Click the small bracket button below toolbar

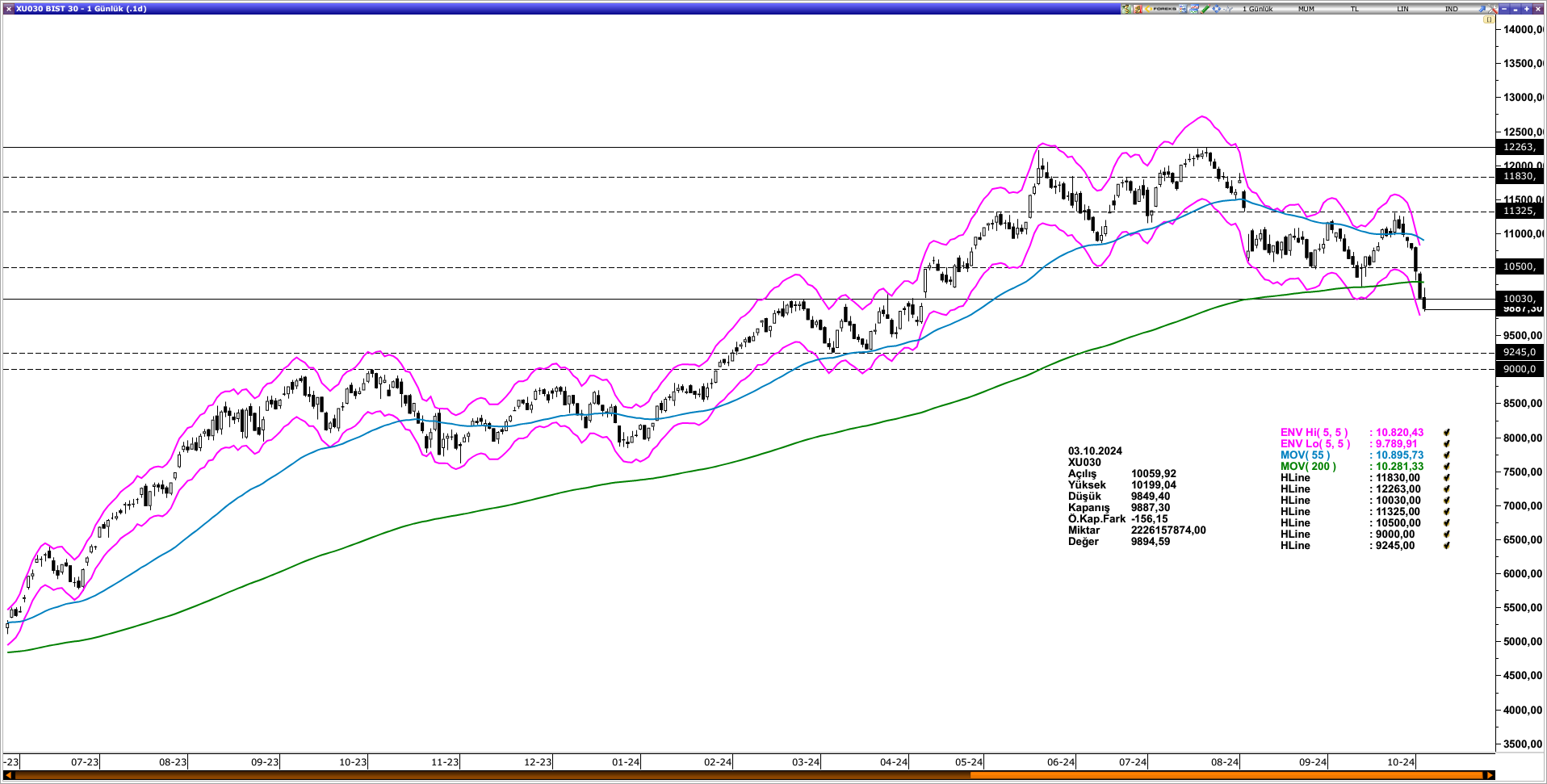pyautogui.click(x=1489, y=19)
